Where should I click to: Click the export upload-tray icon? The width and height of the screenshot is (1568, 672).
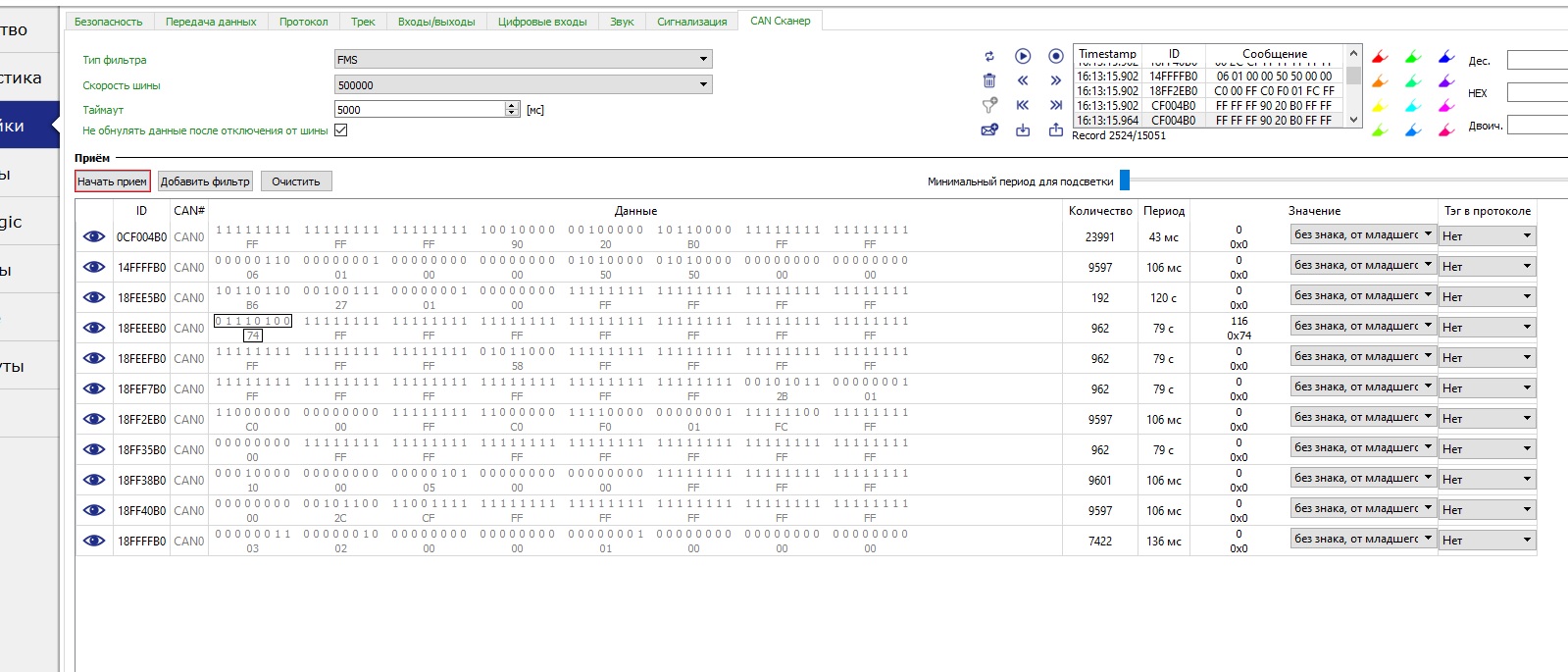coord(1056,129)
